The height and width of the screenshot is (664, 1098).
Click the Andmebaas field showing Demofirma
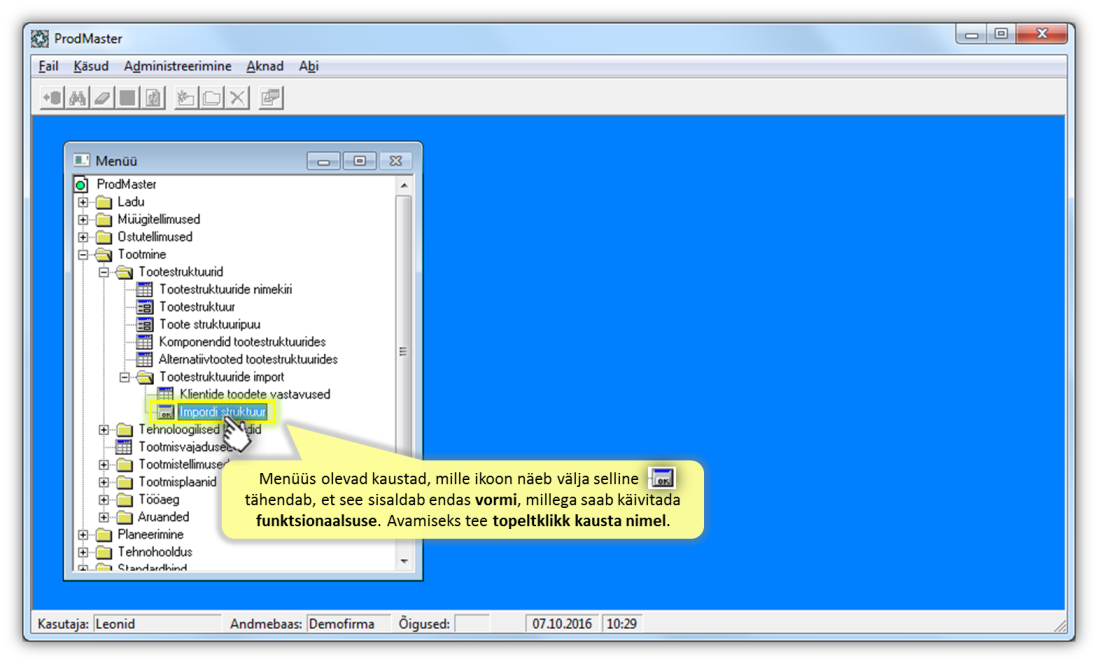(x=348, y=623)
